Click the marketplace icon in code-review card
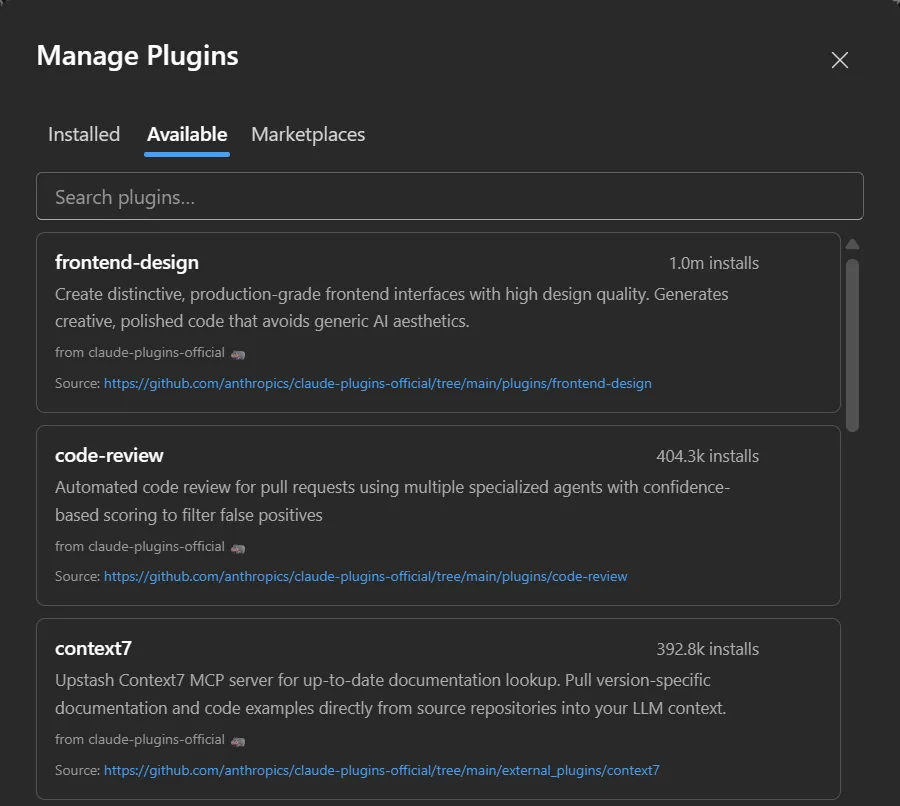Screen dimensions: 900x806 tap(238, 548)
